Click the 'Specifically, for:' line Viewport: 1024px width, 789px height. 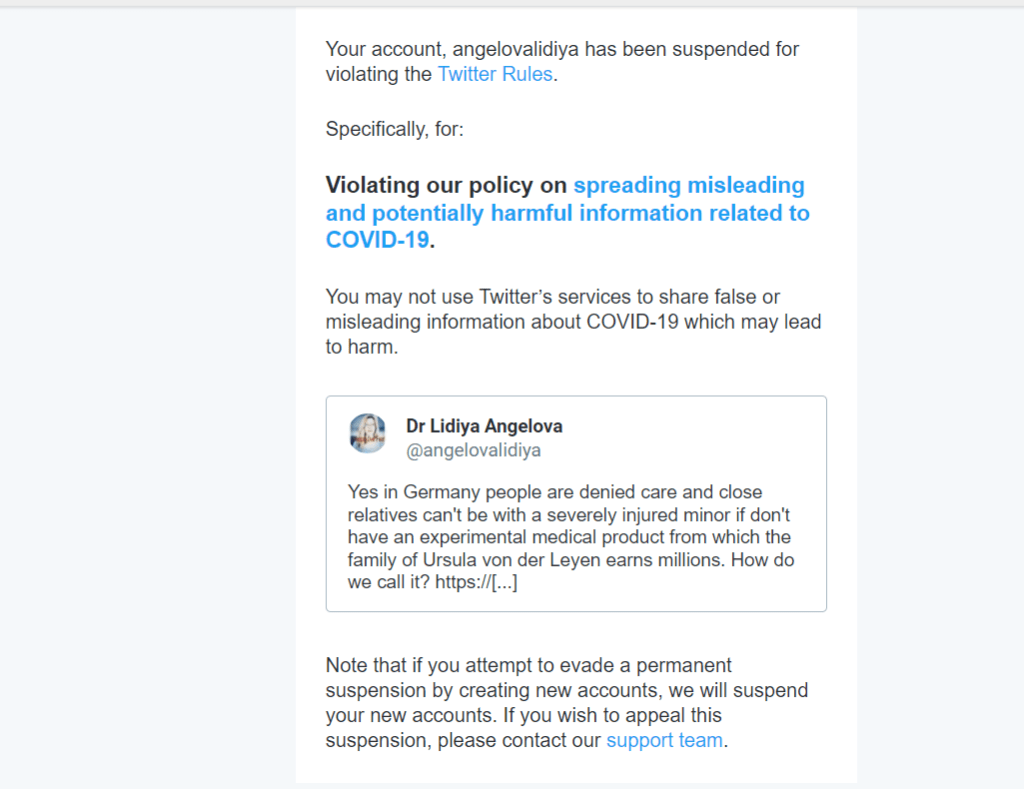click(x=395, y=129)
